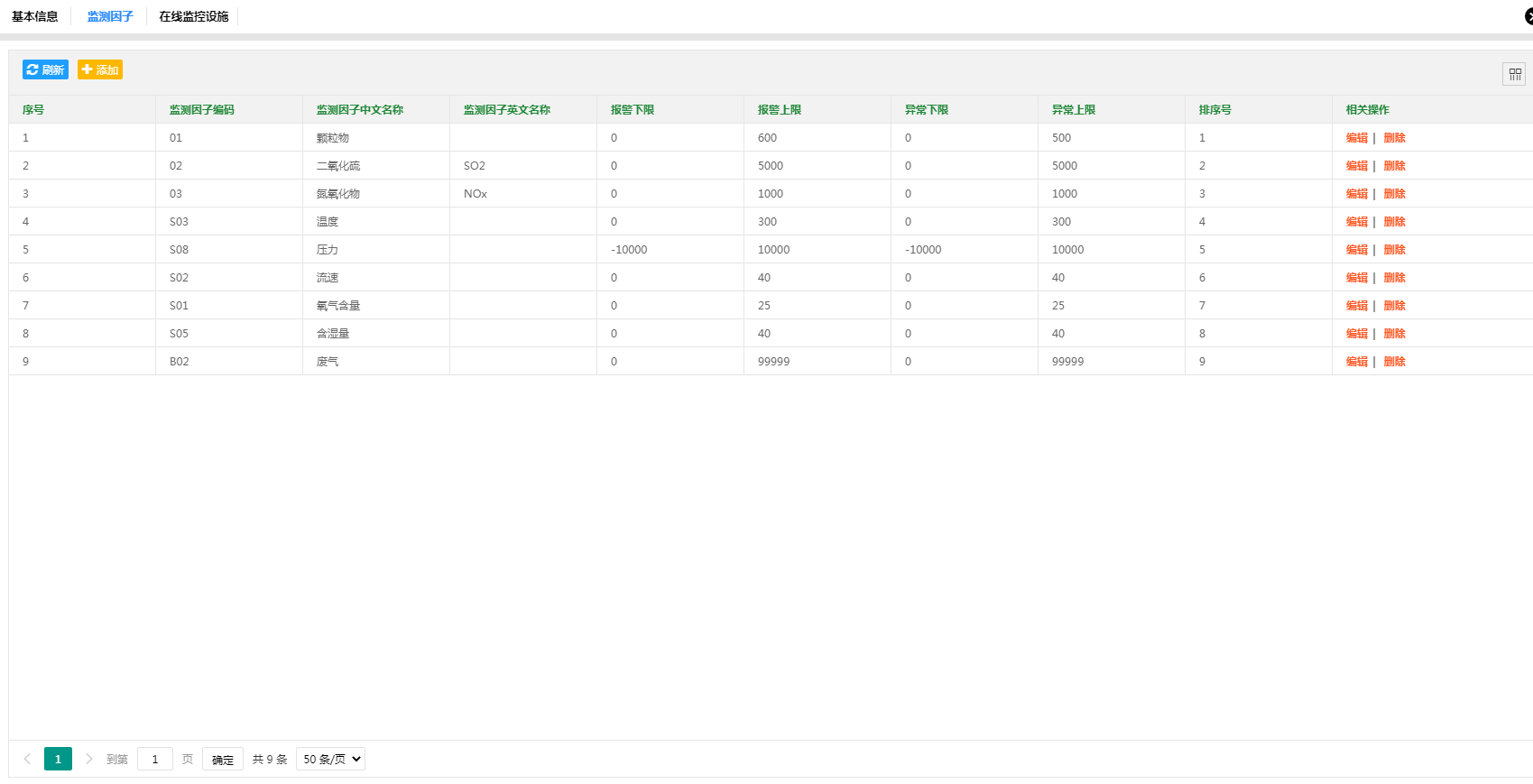Click the refresh button with sync icon

45,69
